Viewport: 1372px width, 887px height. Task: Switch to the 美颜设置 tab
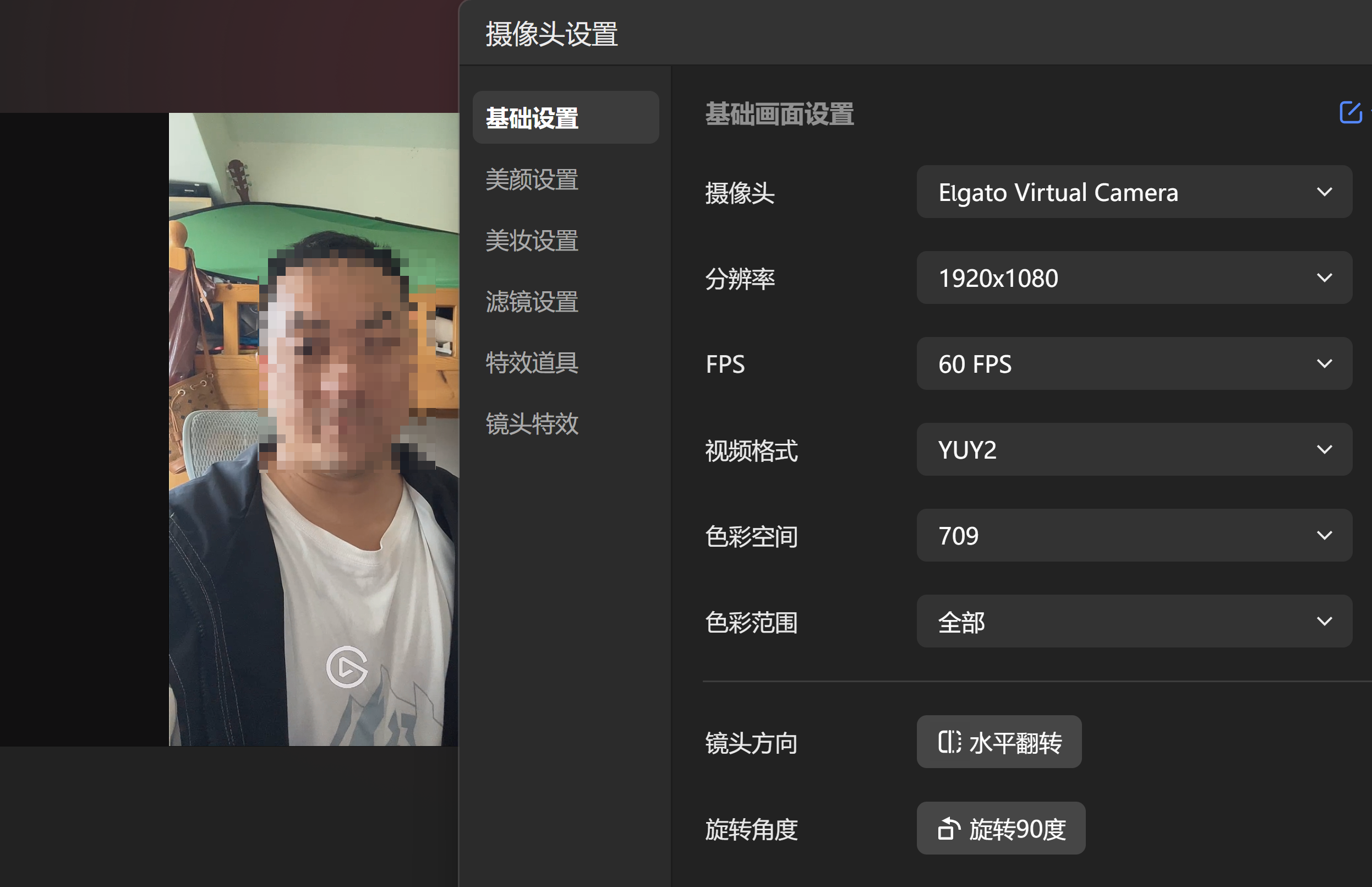[x=532, y=179]
